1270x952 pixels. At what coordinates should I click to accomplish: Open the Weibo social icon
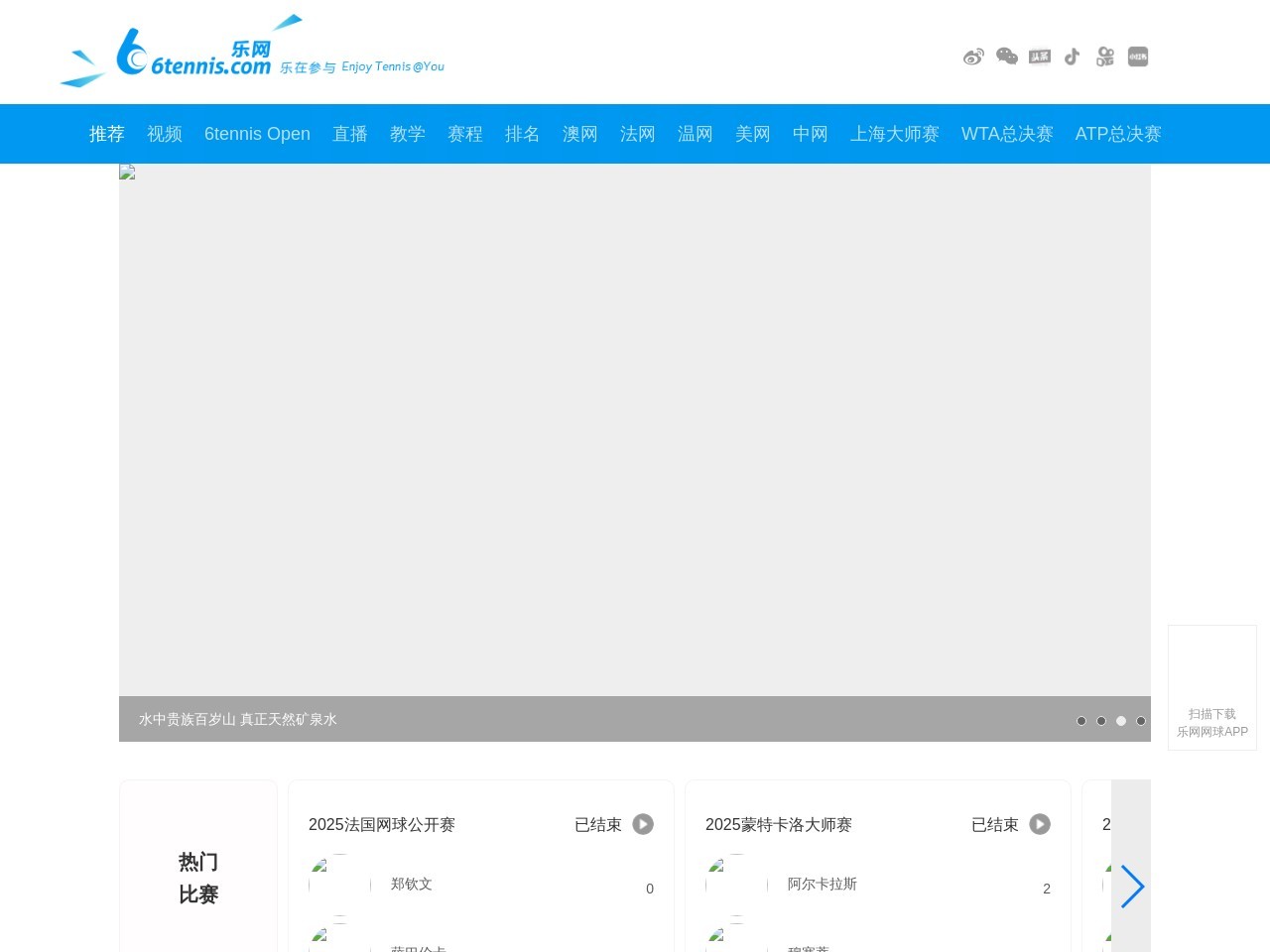tap(973, 57)
